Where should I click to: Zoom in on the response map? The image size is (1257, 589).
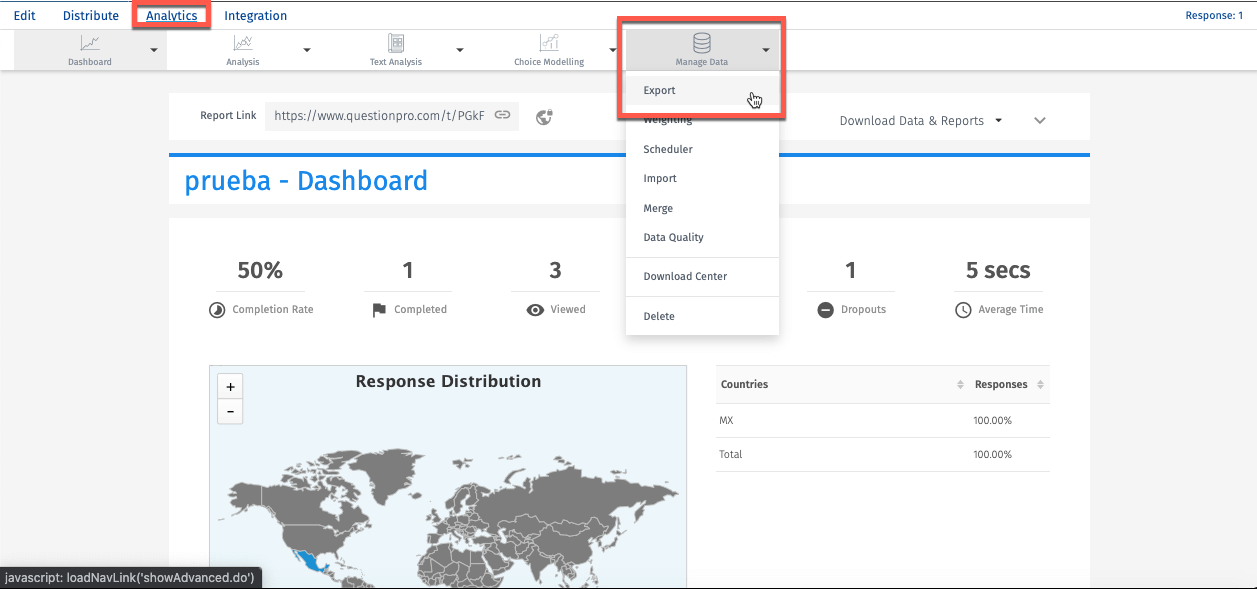coord(230,387)
